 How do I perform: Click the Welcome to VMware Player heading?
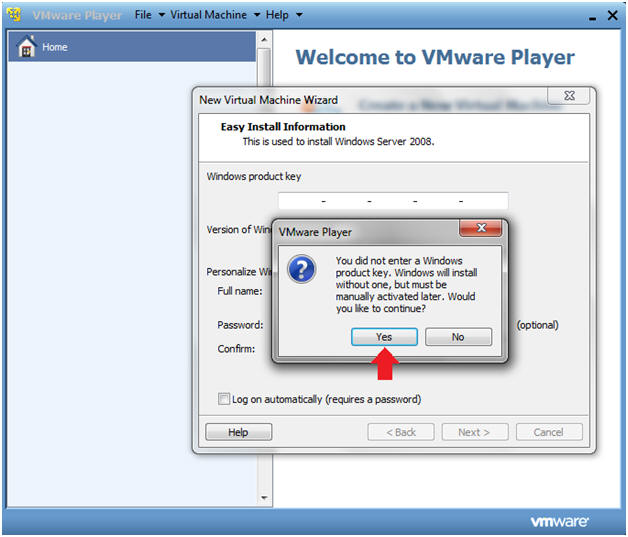(435, 57)
